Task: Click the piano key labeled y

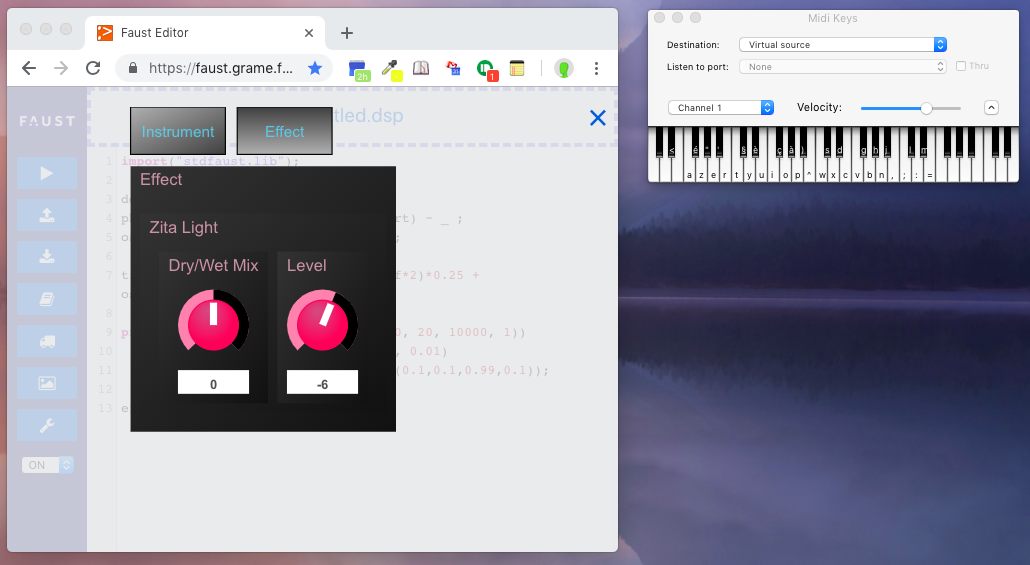Action: [x=749, y=171]
